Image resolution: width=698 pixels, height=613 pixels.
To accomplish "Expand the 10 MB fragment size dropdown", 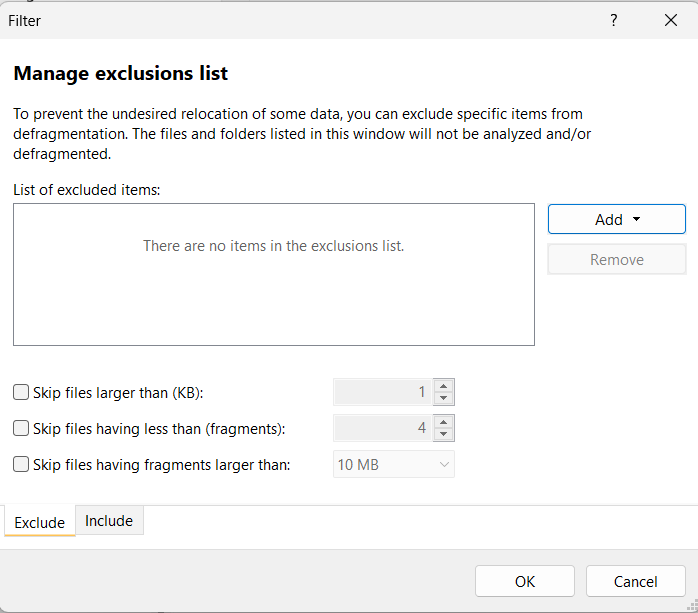I will point(393,464).
